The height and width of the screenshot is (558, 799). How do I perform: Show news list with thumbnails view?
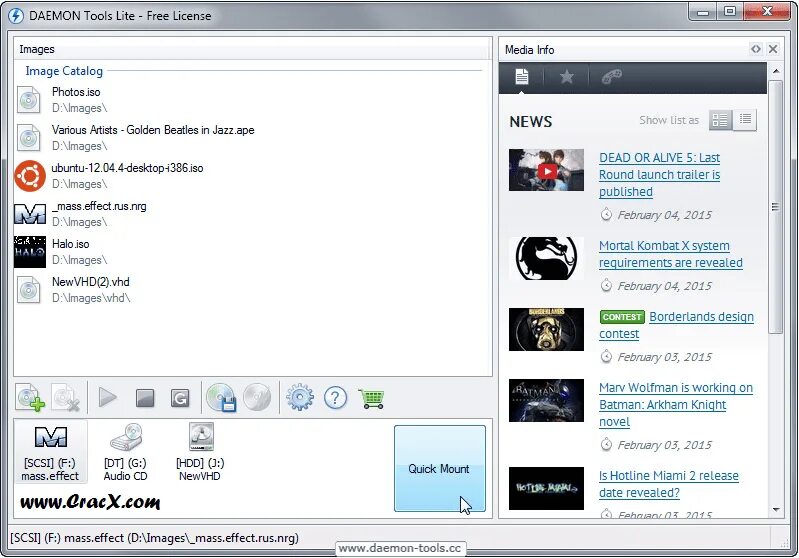coord(721,120)
